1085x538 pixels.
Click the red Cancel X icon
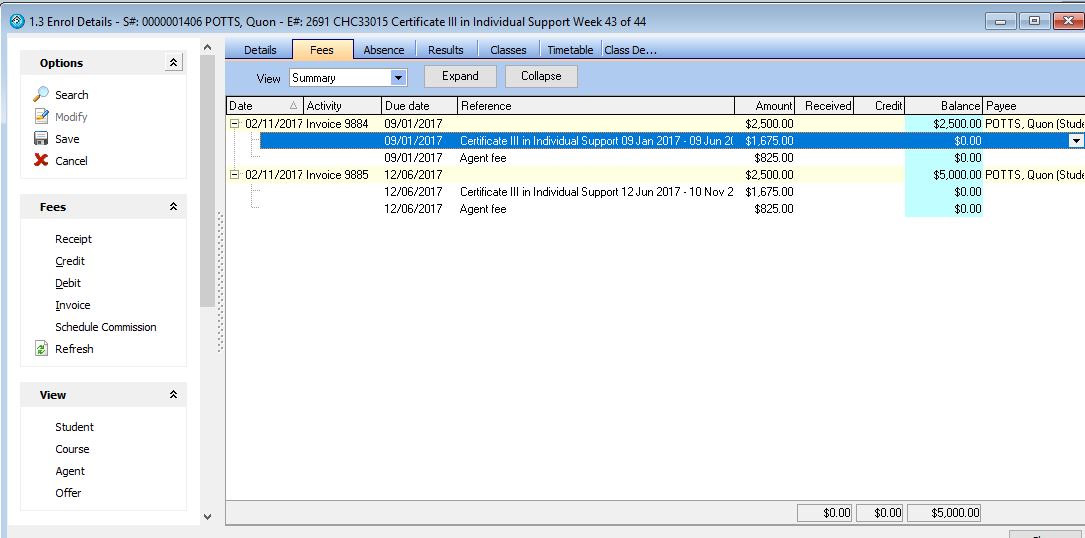[x=41, y=160]
